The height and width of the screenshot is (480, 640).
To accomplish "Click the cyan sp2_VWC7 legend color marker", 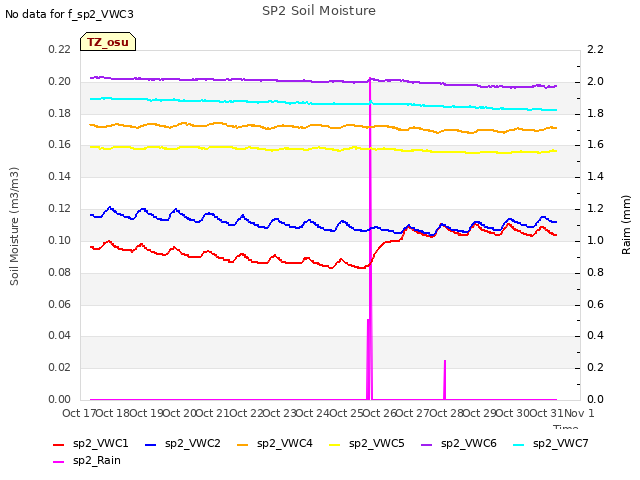I will [x=519, y=444].
